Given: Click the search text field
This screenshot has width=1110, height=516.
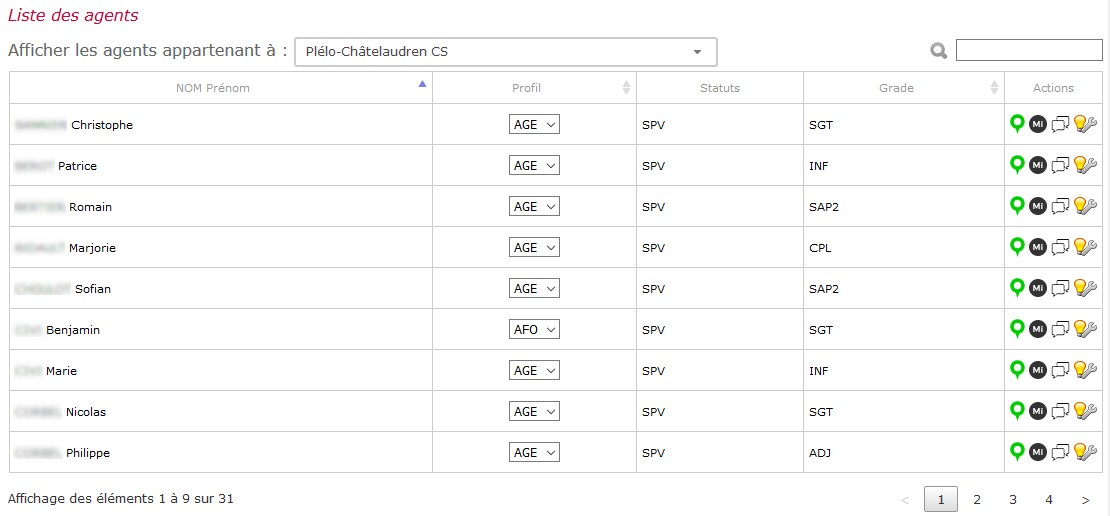Looking at the screenshot, I should 1029,50.
